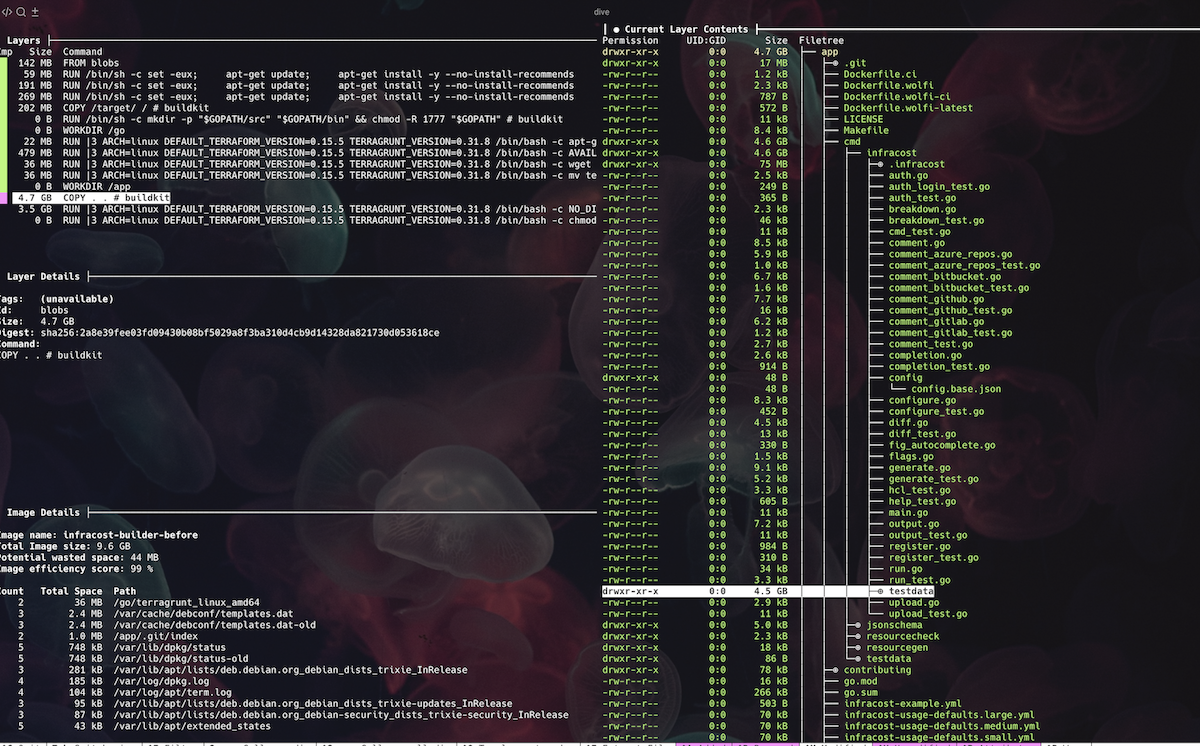Select the 479 MB RUN layer
Viewport: 1200px width, 746px height.
click(300, 153)
